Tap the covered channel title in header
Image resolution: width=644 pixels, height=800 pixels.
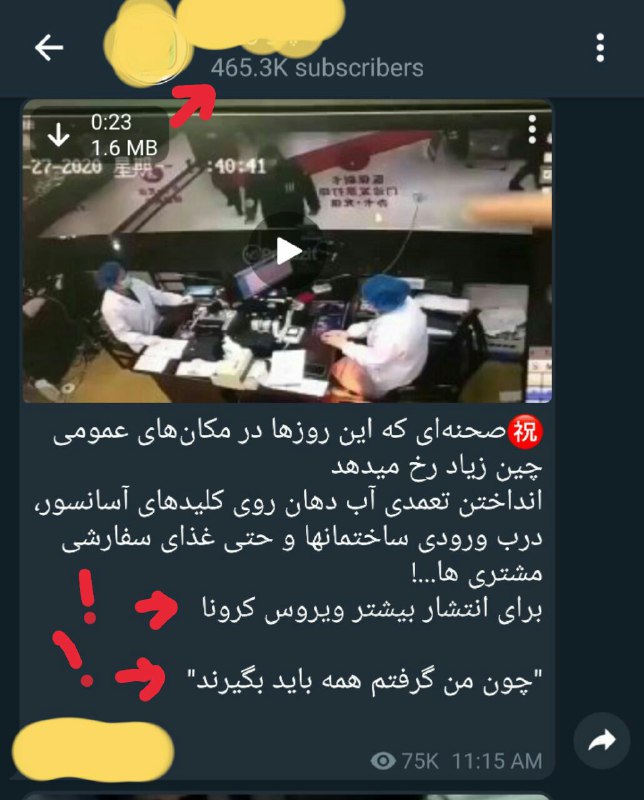(260, 26)
